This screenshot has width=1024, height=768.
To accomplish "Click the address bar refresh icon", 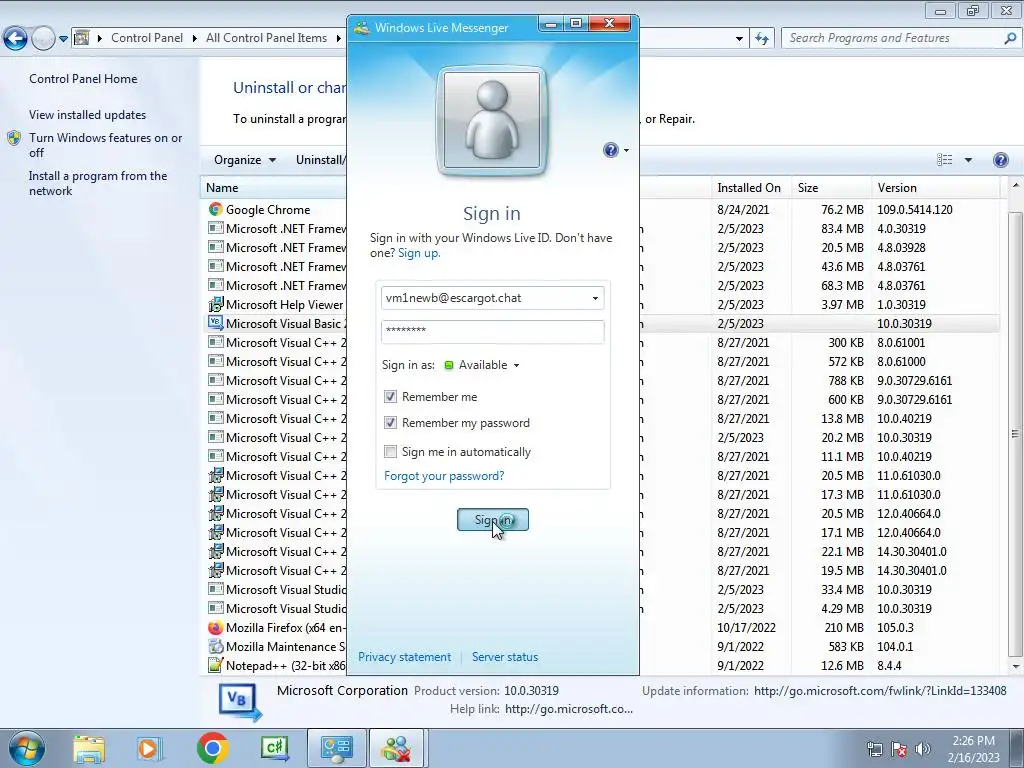I will [x=761, y=39].
